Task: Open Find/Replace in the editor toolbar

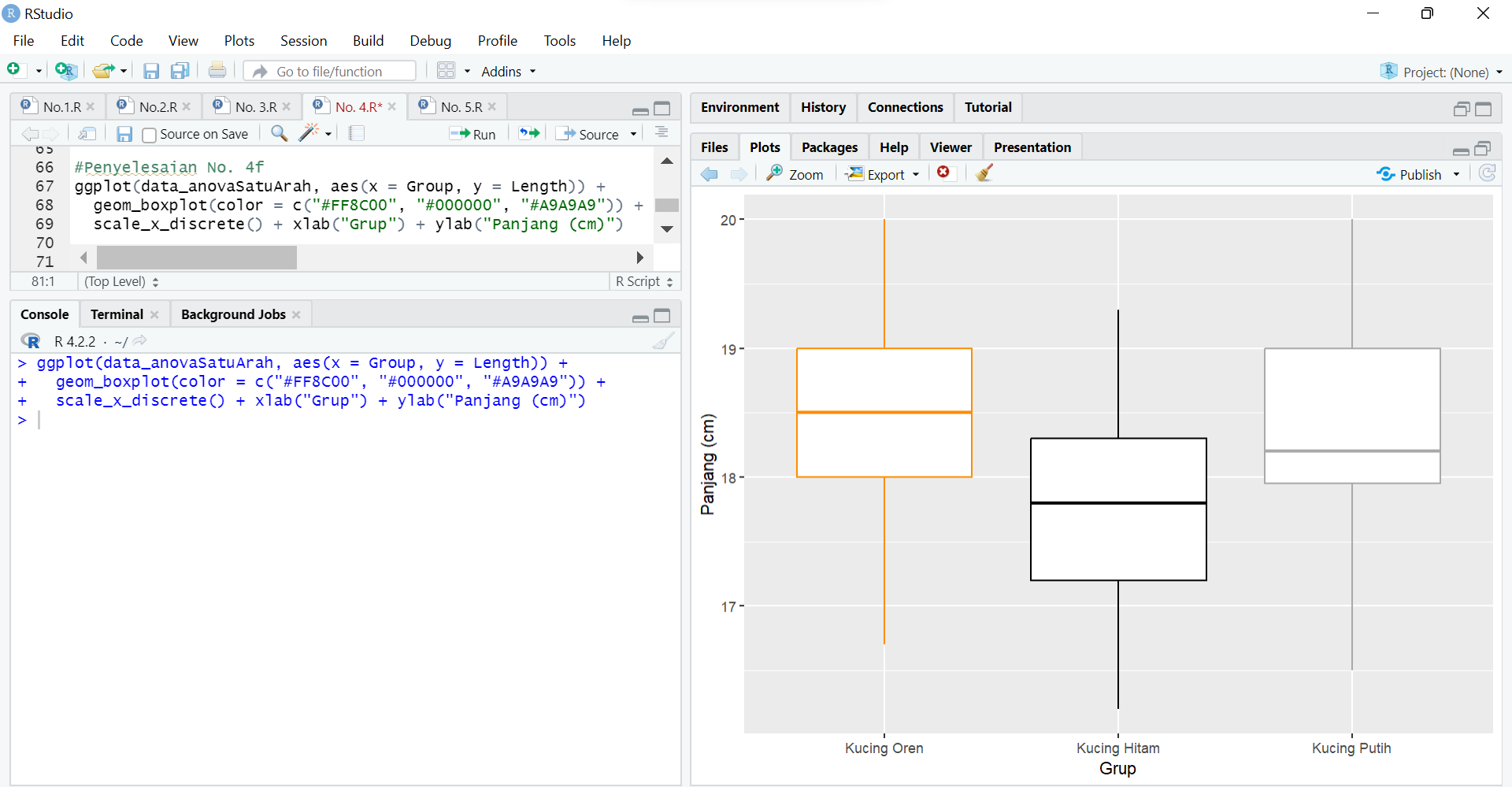Action: (x=278, y=133)
